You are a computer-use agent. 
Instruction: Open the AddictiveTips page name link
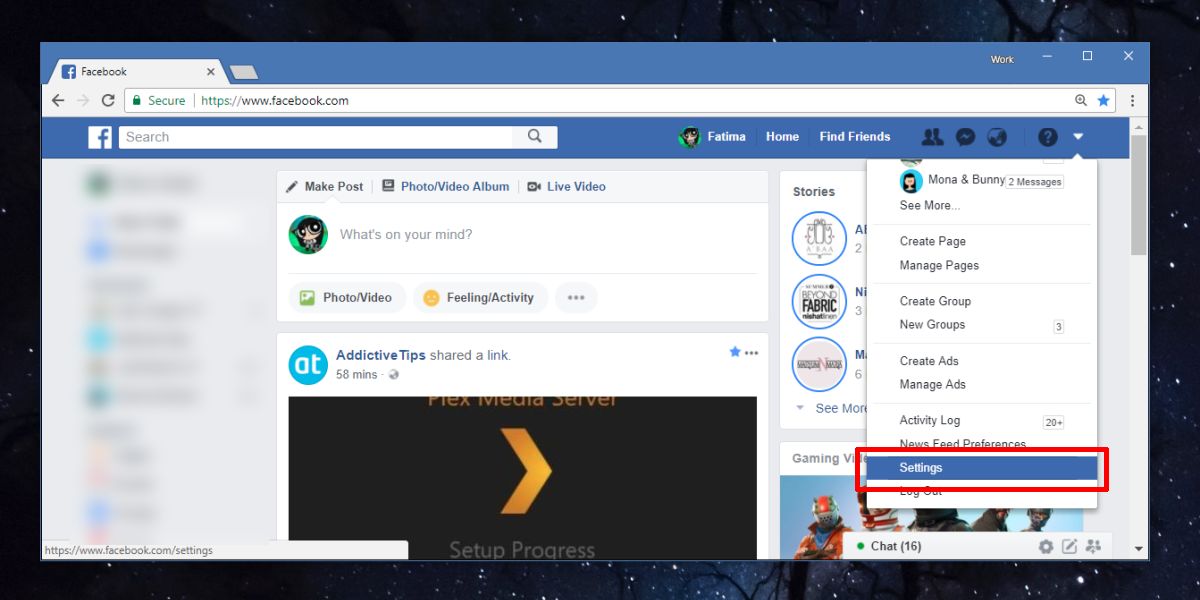(381, 355)
